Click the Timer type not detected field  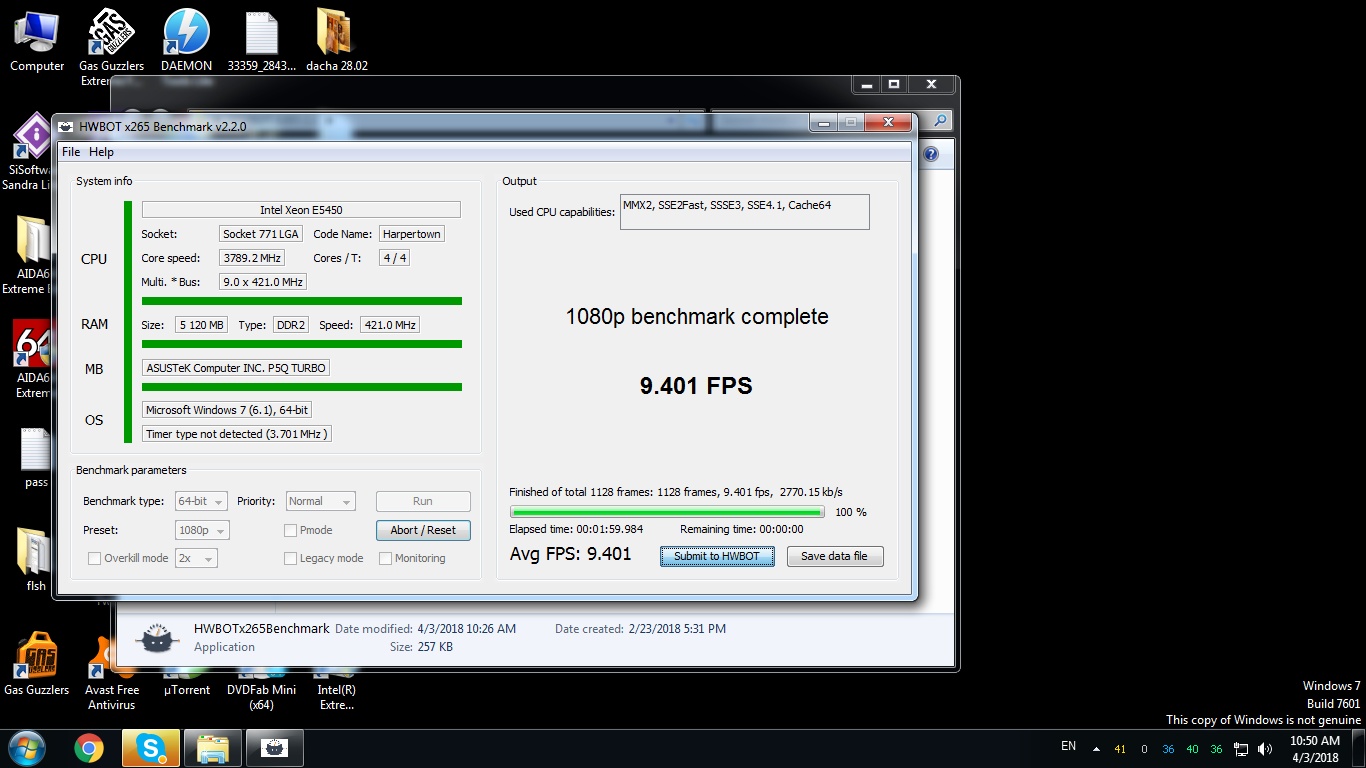[x=236, y=434]
